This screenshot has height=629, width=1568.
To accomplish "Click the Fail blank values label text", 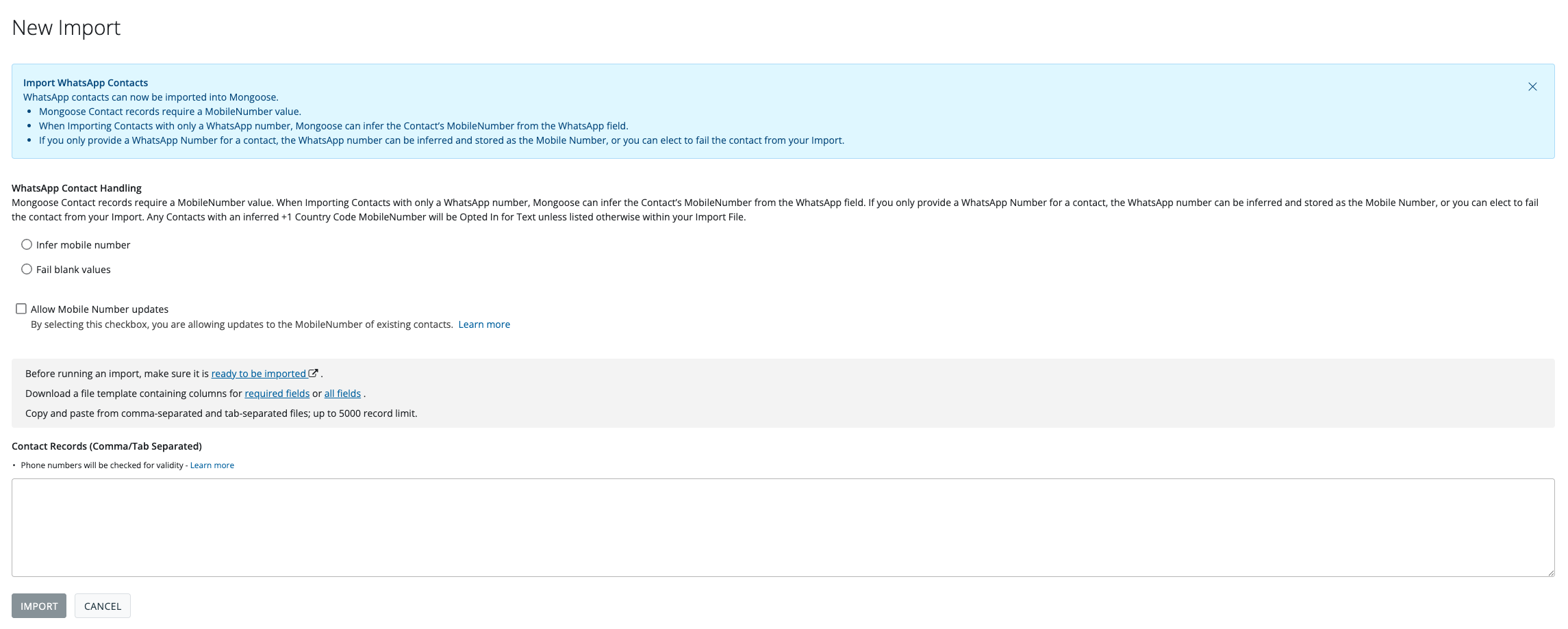I will click(73, 270).
